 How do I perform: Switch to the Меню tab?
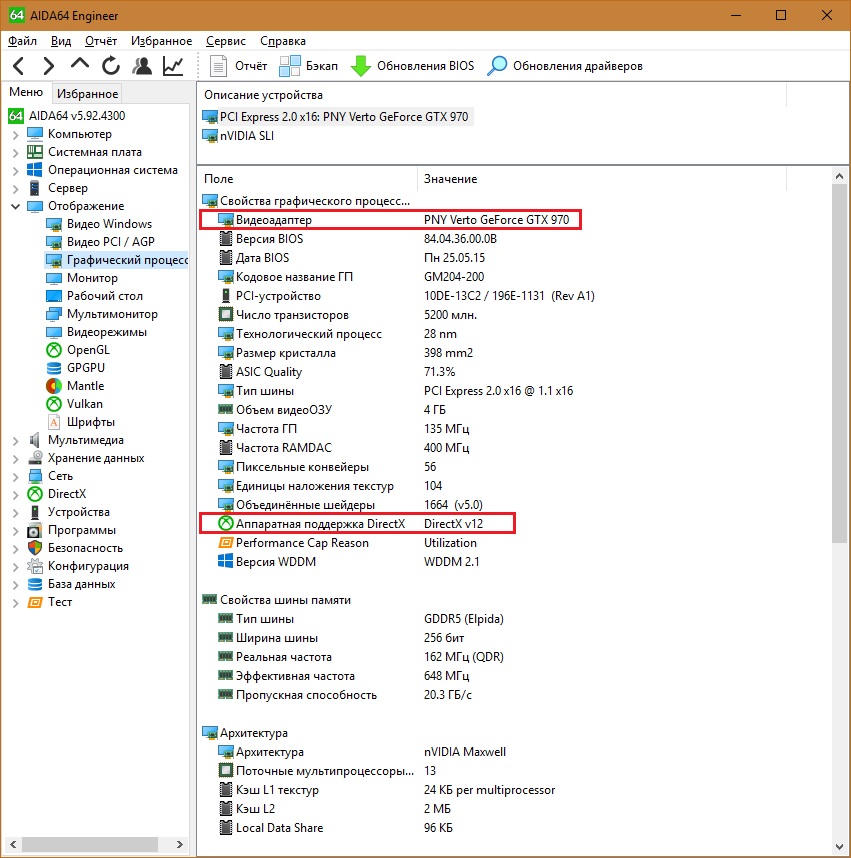click(x=26, y=92)
